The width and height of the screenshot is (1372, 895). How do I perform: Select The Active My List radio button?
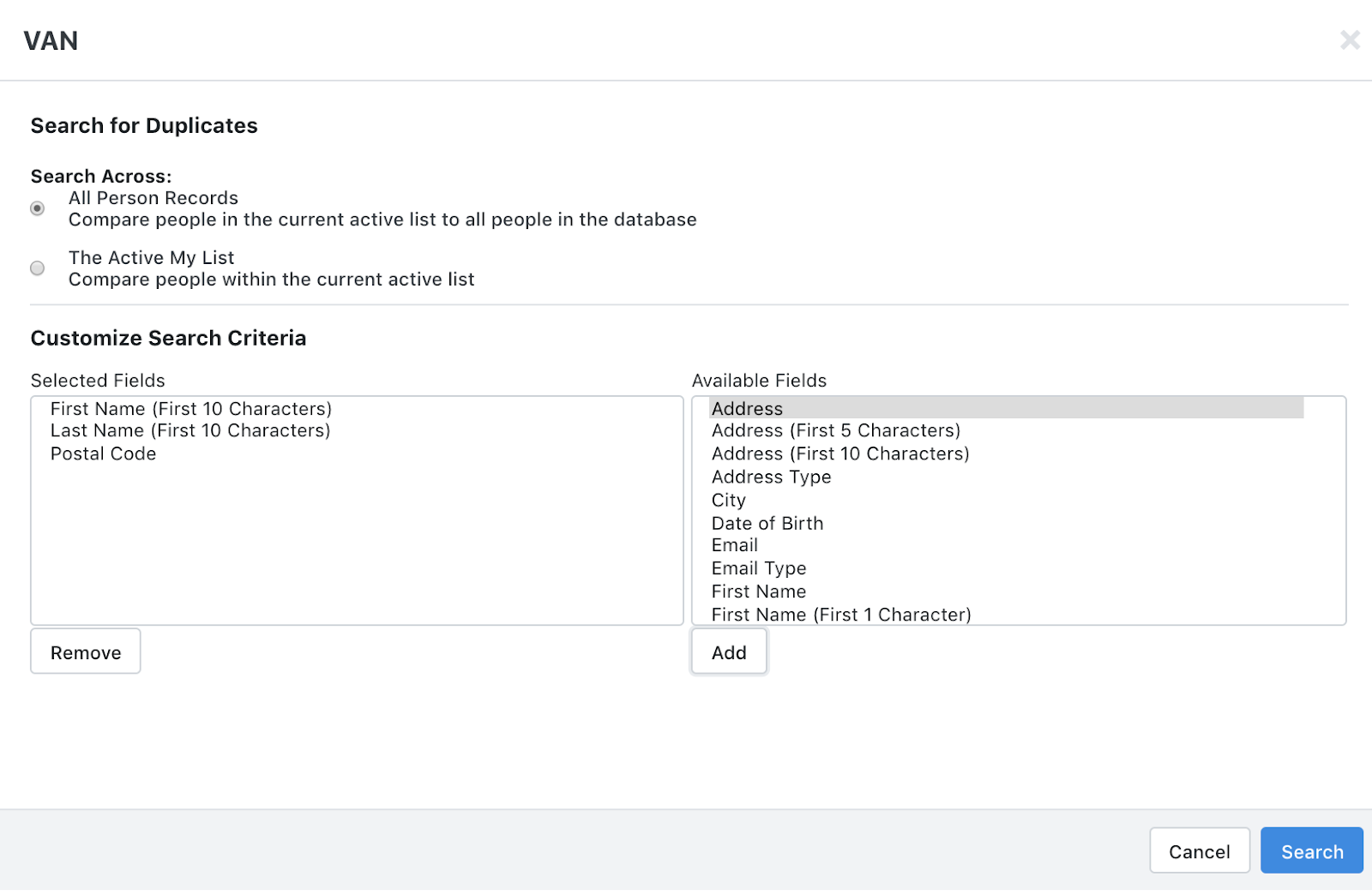(x=38, y=268)
